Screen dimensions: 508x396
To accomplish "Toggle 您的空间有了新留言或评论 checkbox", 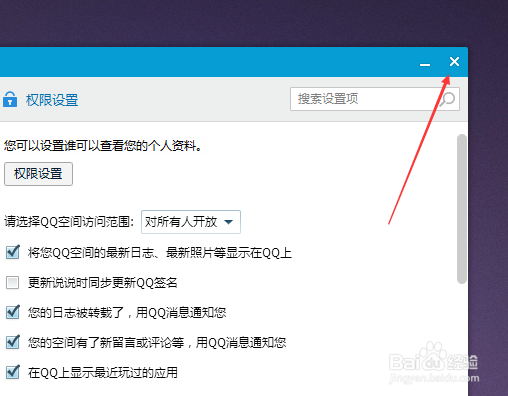I will (13, 342).
